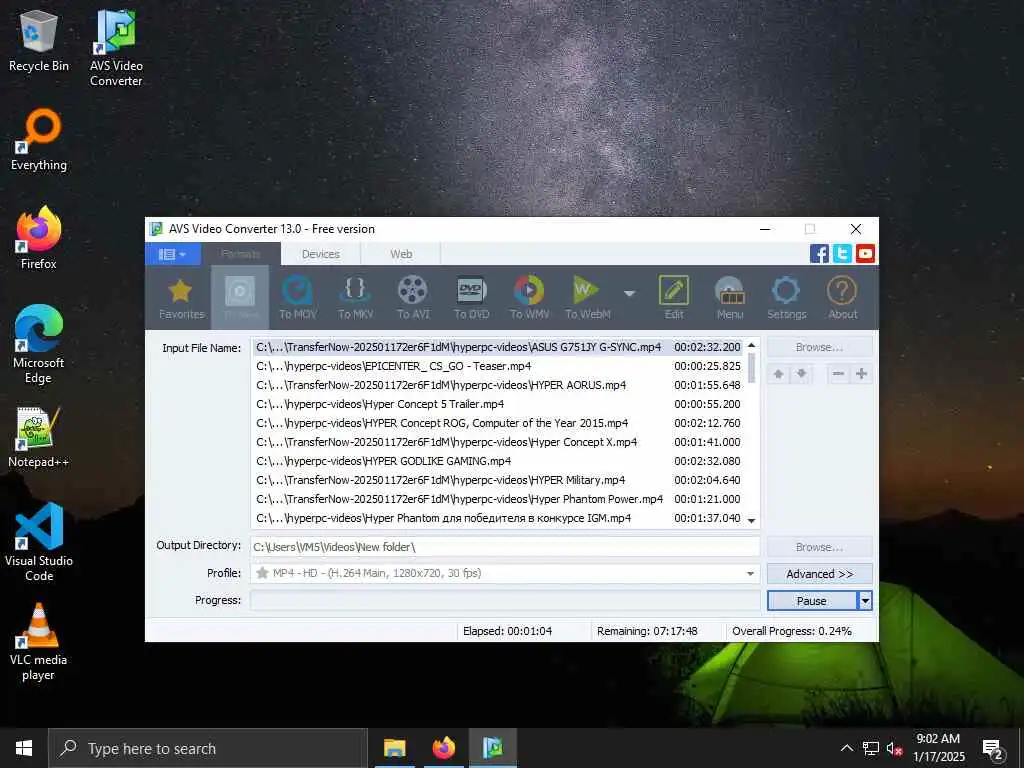Show hidden system tray icons
The image size is (1024, 768).
pyautogui.click(x=846, y=748)
